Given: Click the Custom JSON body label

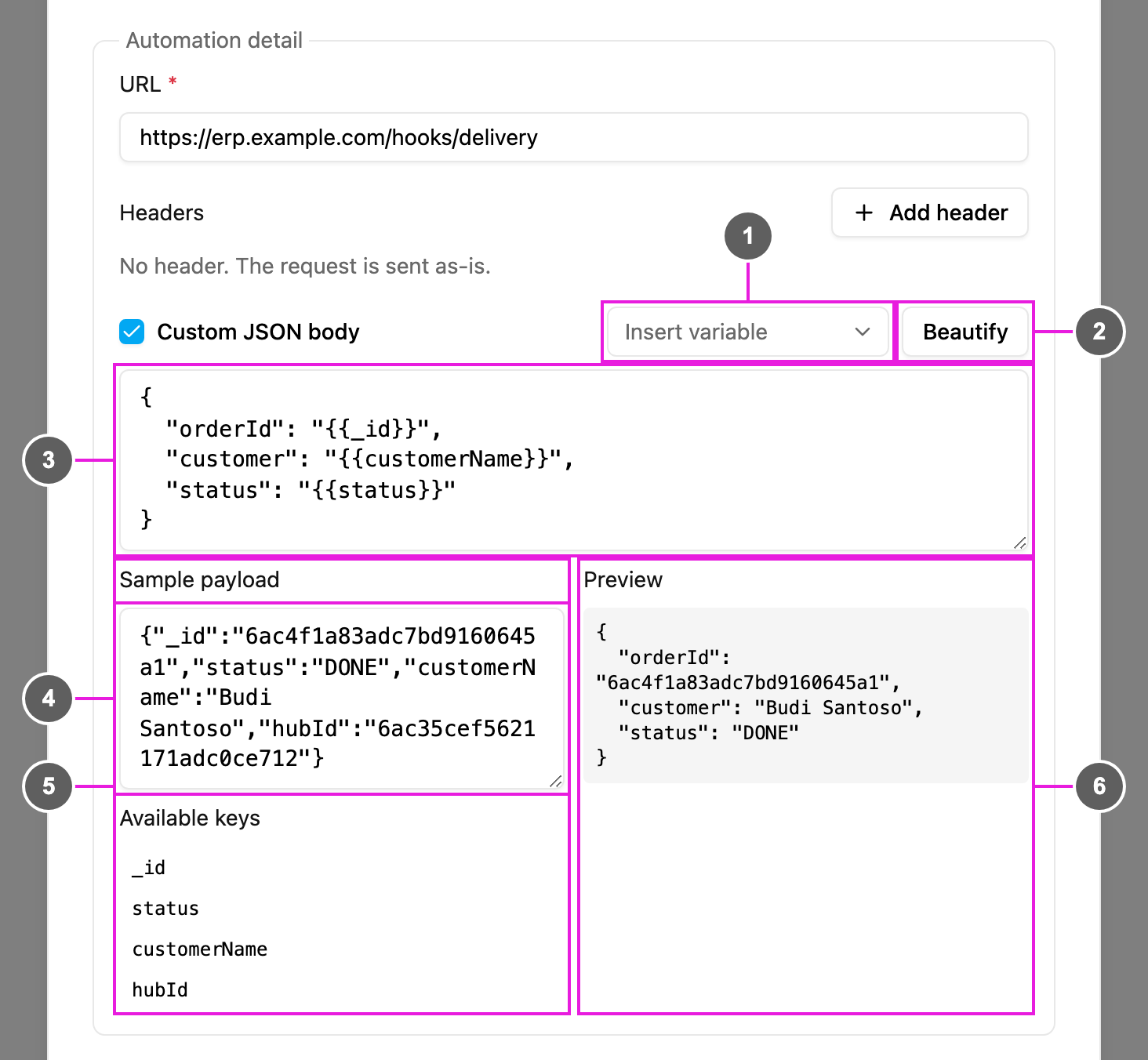Looking at the screenshot, I should pyautogui.click(x=258, y=332).
